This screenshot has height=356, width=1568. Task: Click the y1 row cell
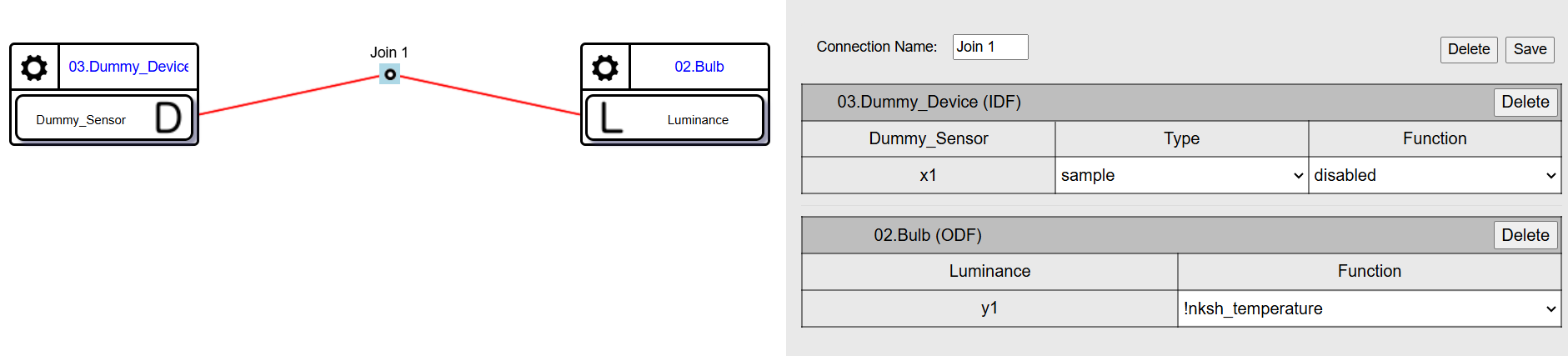pos(989,308)
